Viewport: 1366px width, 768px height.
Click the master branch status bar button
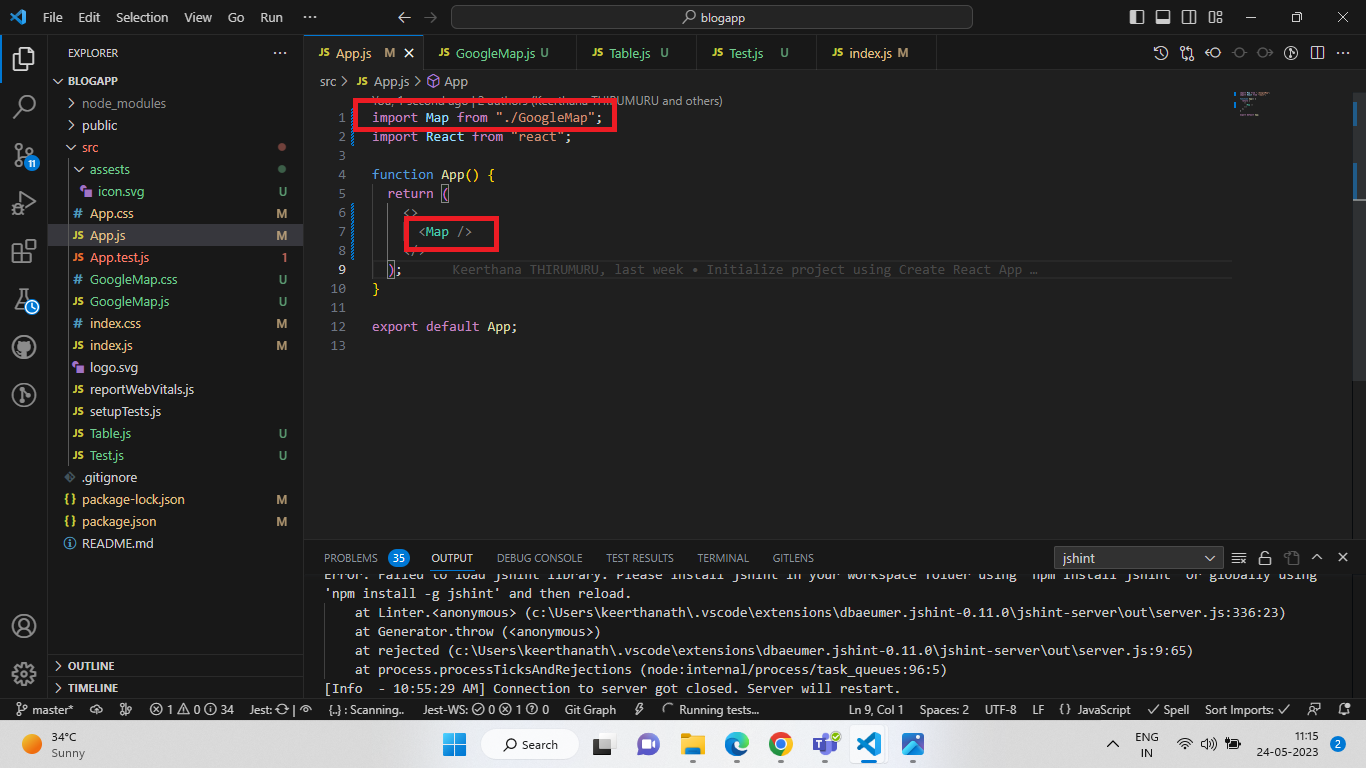pyautogui.click(x=46, y=710)
